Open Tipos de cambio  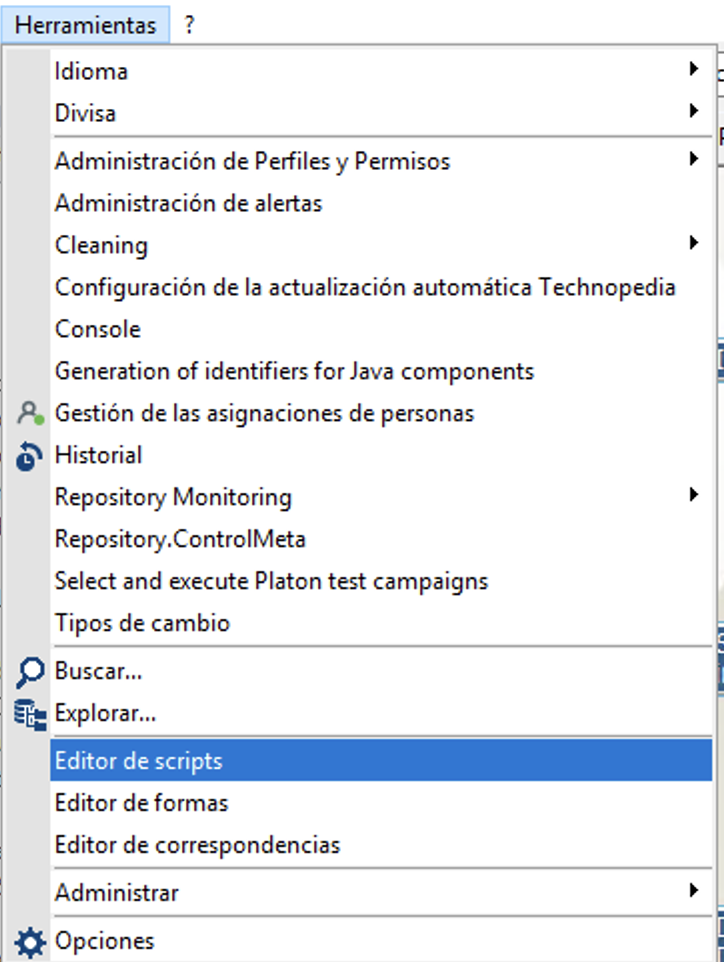coord(381,623)
